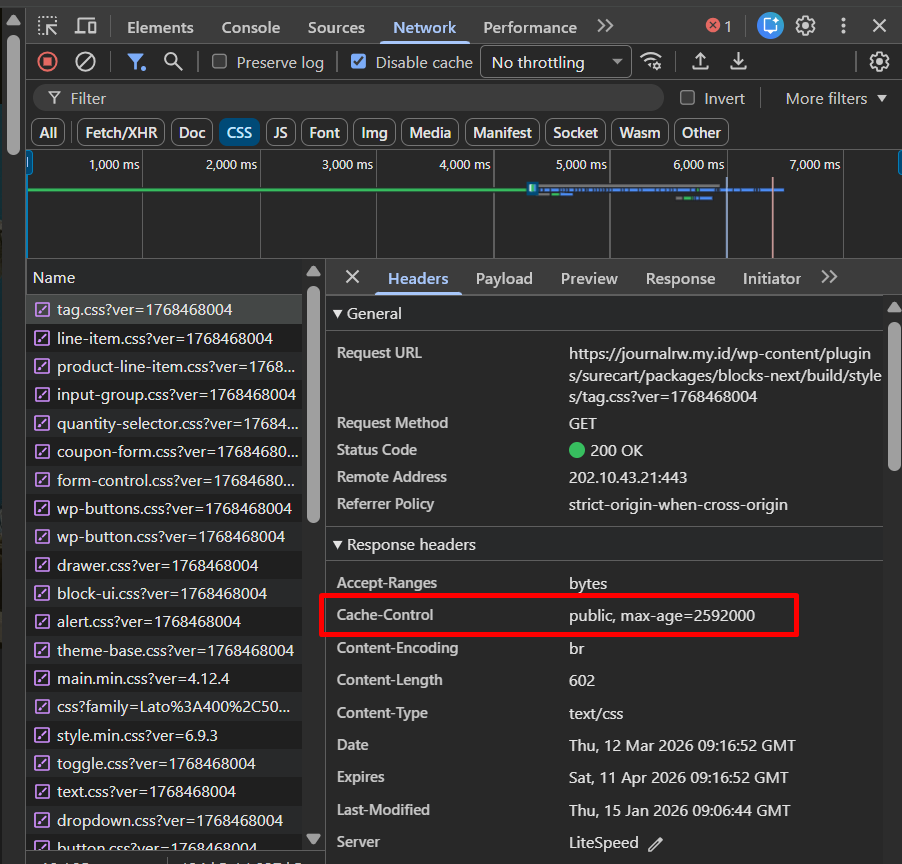Open the network search magnifier
The image size is (902, 864).
(x=173, y=62)
